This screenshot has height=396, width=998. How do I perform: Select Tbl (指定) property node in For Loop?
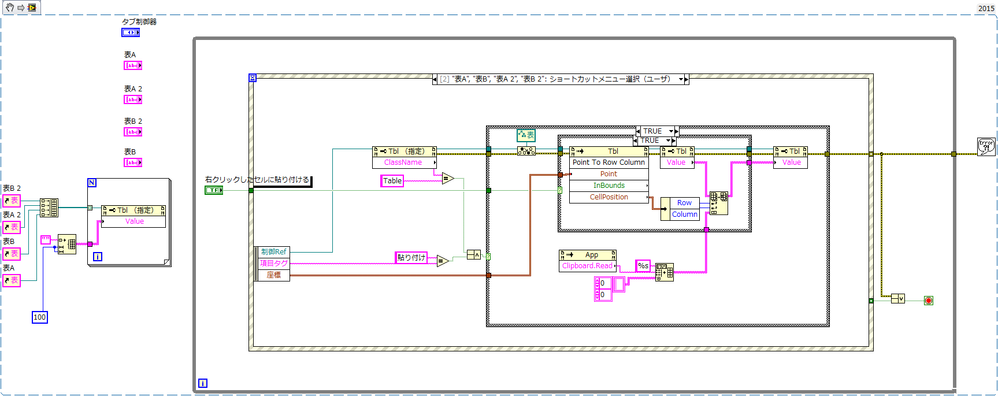133,210
